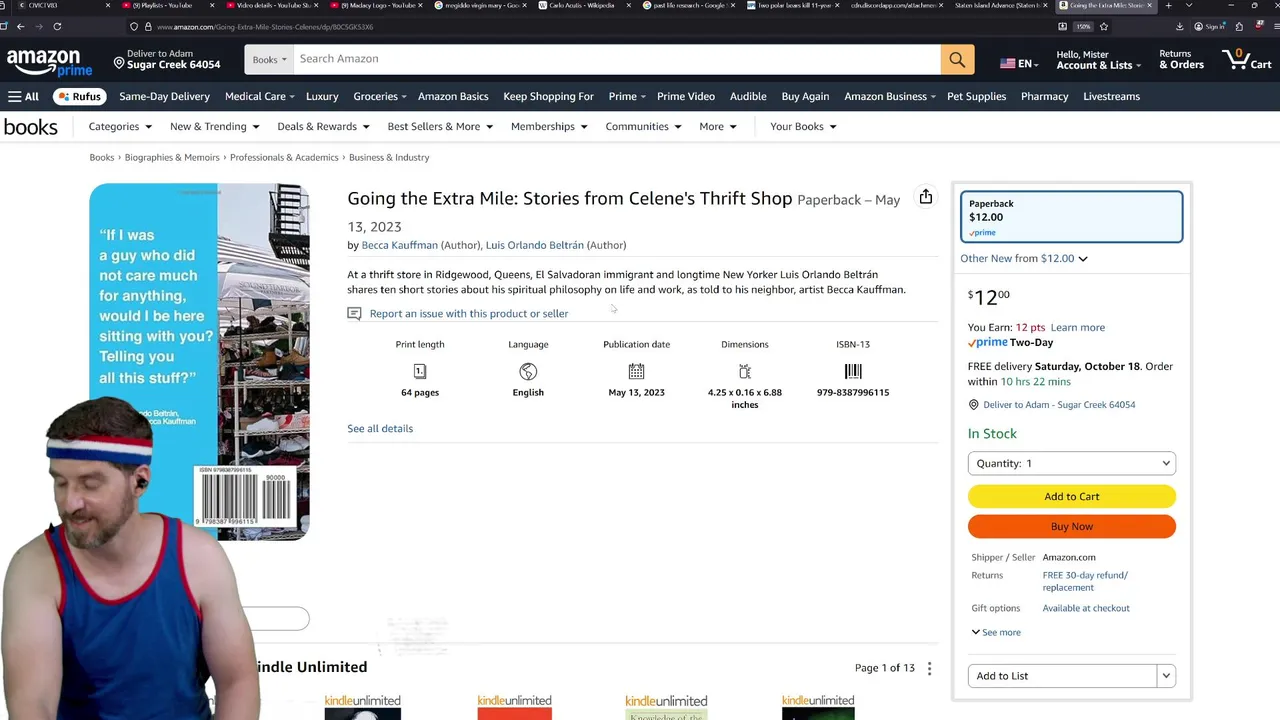
Task: Open Audible in nav bar
Action: 748,96
